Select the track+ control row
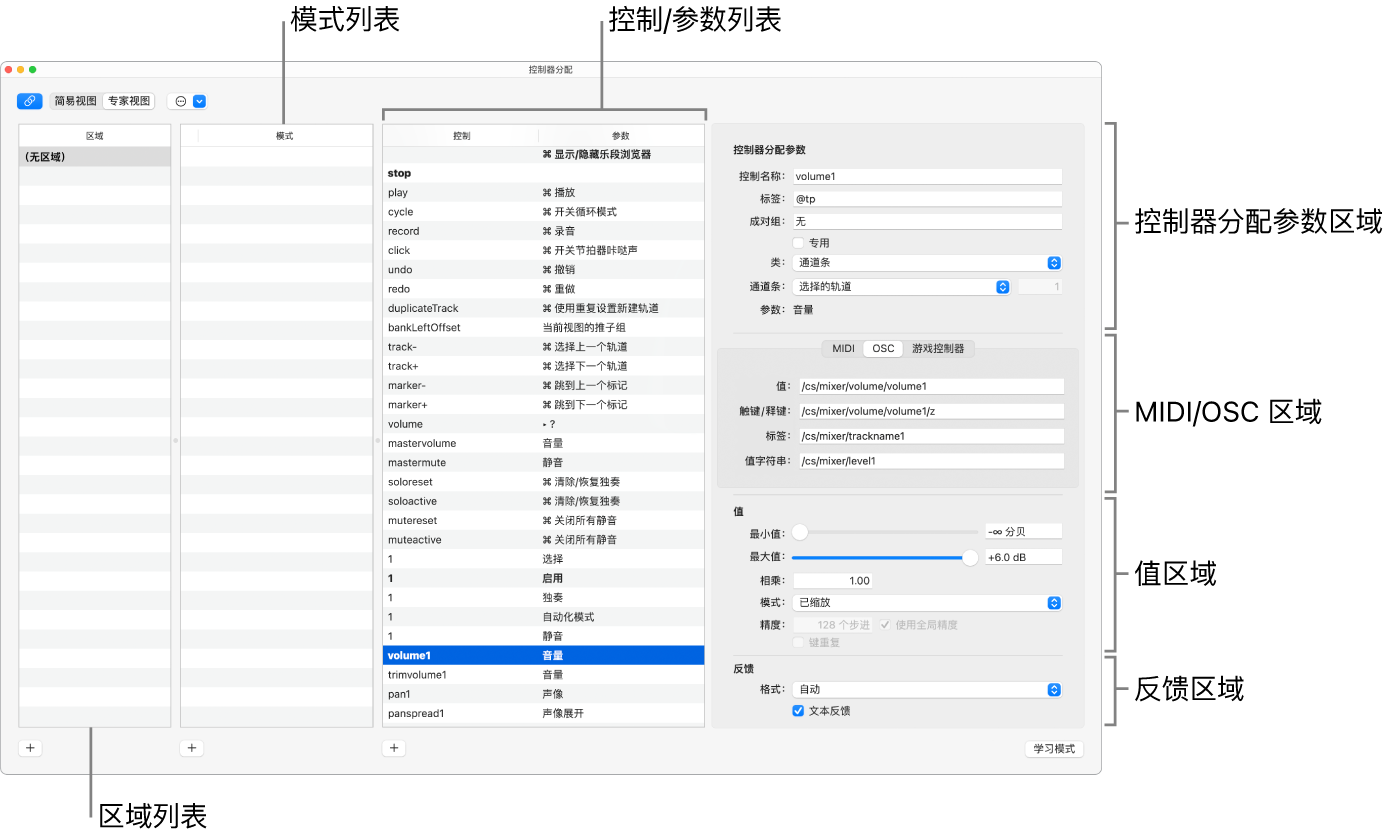The width and height of the screenshot is (1394, 835). click(x=544, y=366)
